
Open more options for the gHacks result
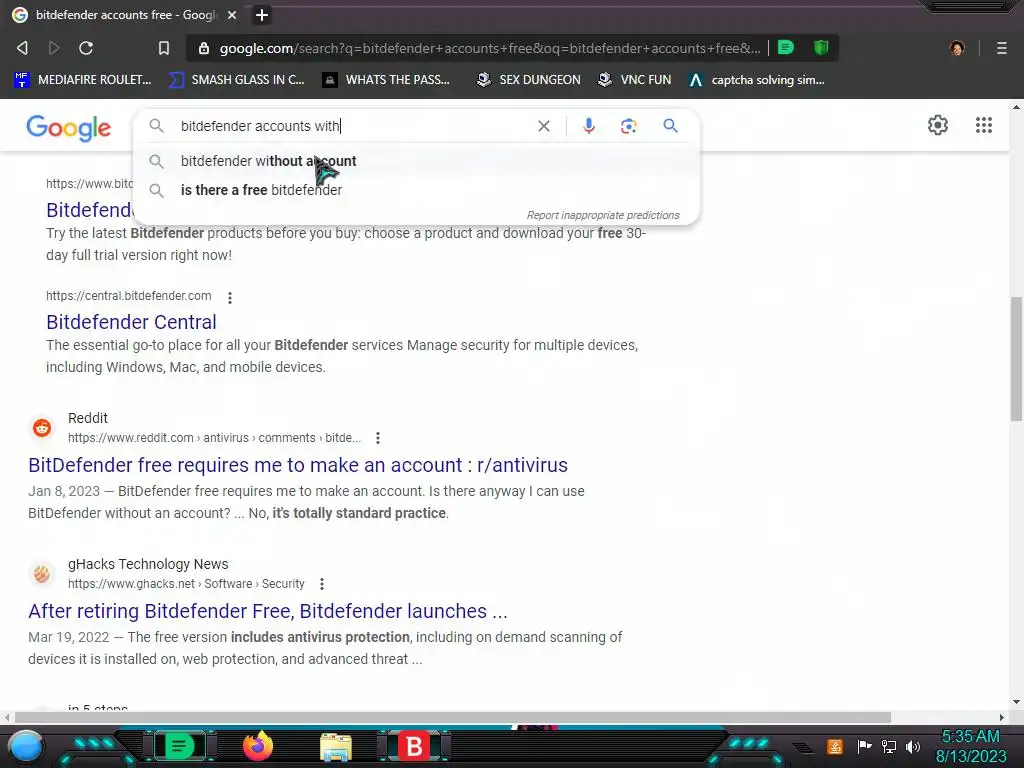pos(321,584)
